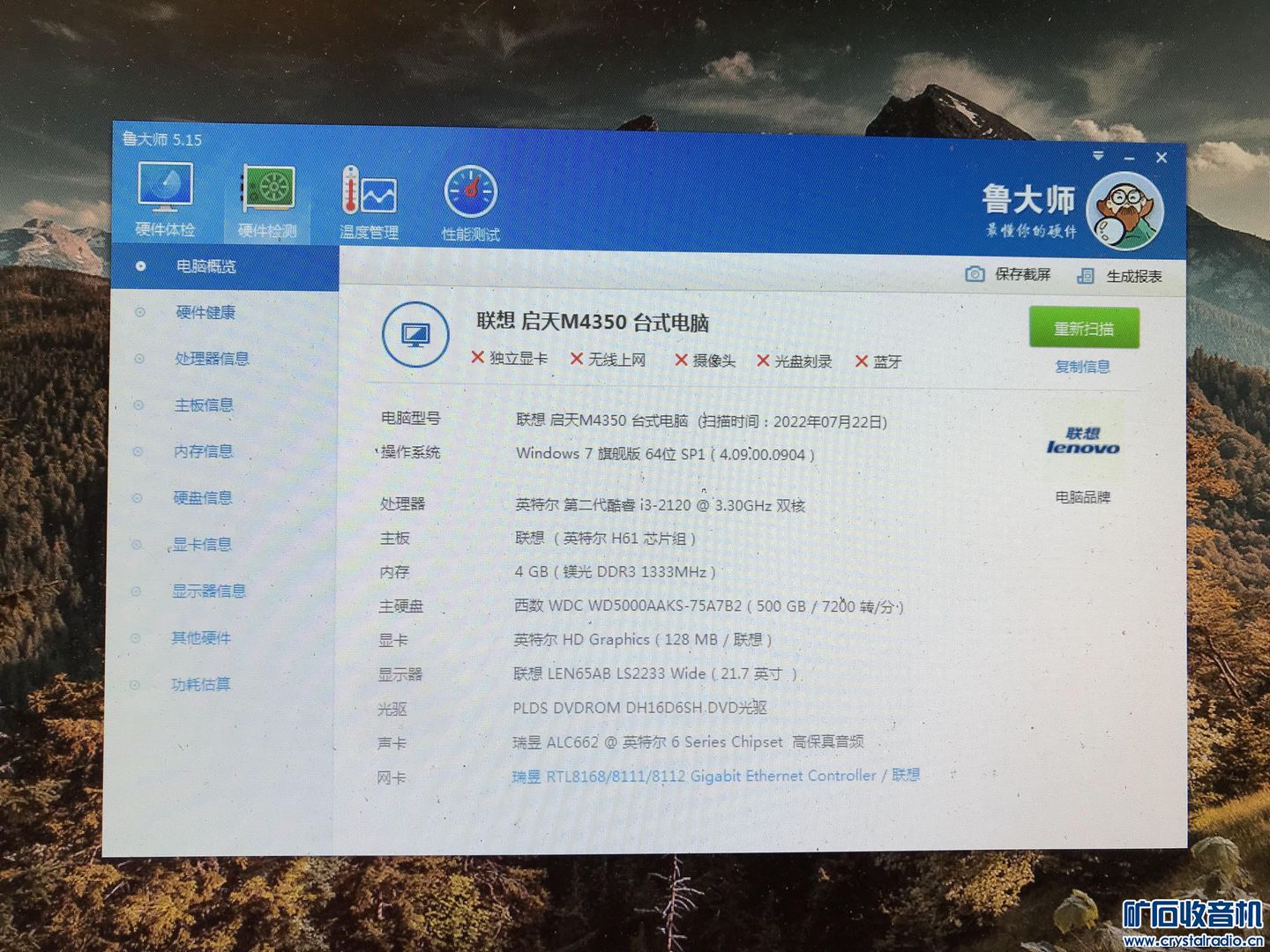Open 处理器信息 in the sidebar
The height and width of the screenshot is (952, 1270).
coord(212,359)
